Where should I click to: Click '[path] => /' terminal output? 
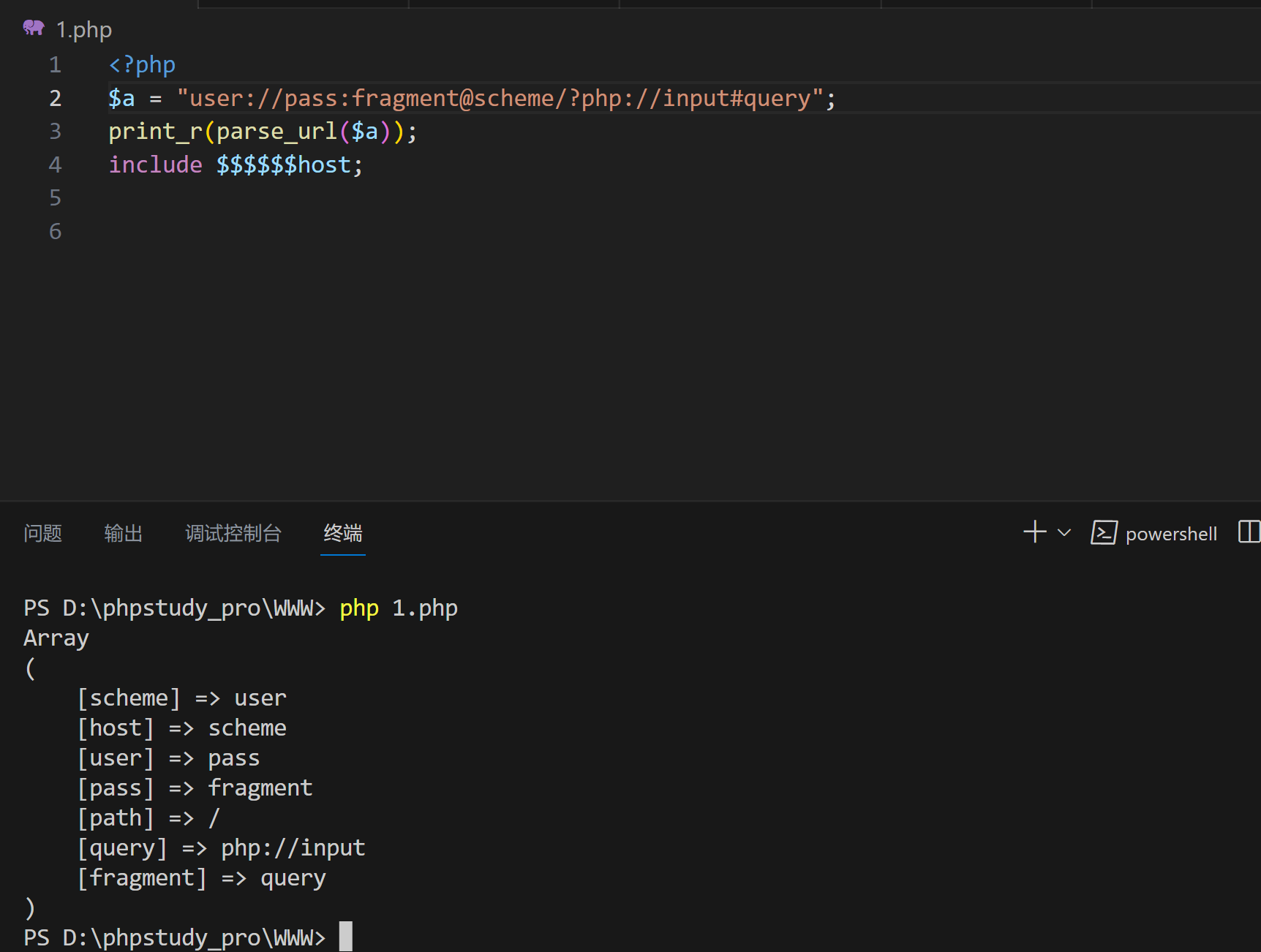click(x=148, y=818)
